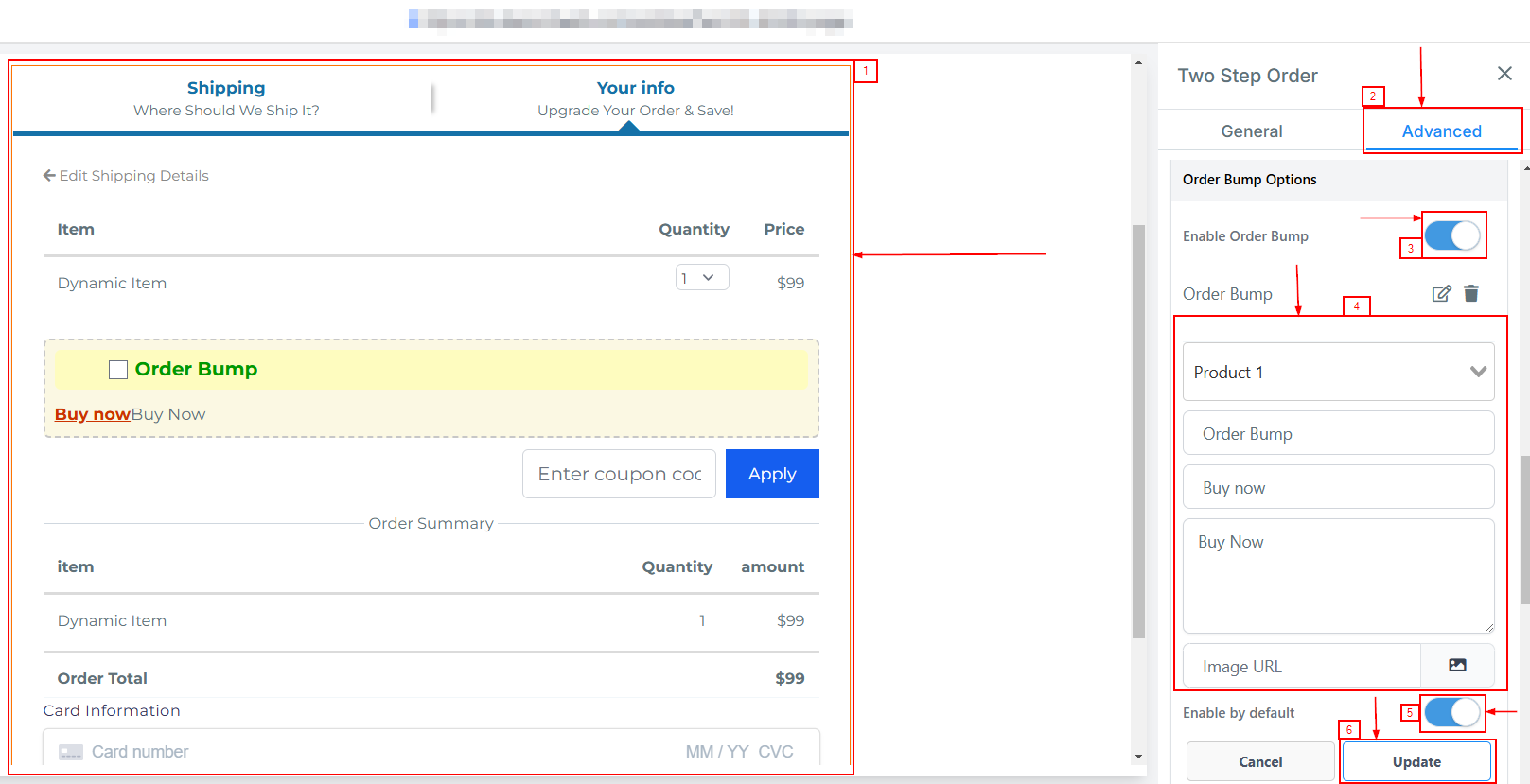The image size is (1530, 784).
Task: Open the Dynamic Item quantity dropdown
Action: click(x=702, y=277)
